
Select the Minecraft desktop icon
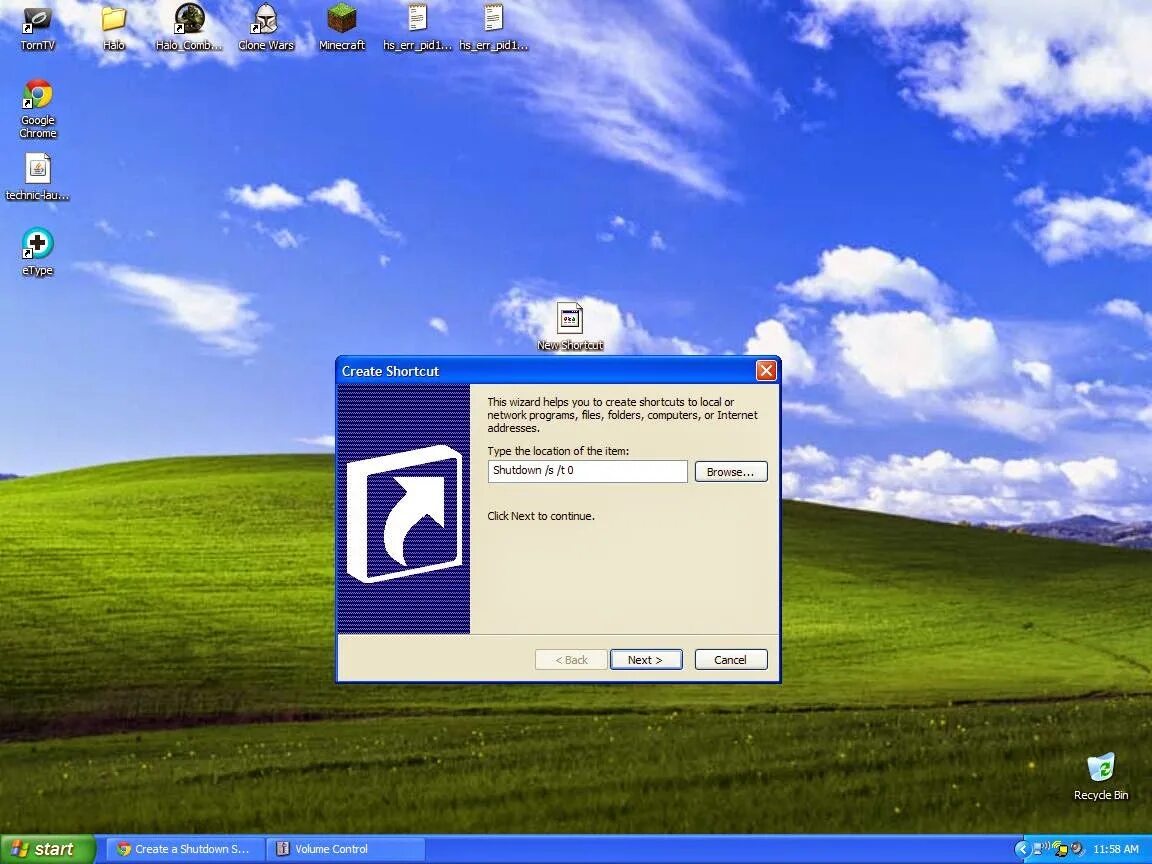coord(342,28)
